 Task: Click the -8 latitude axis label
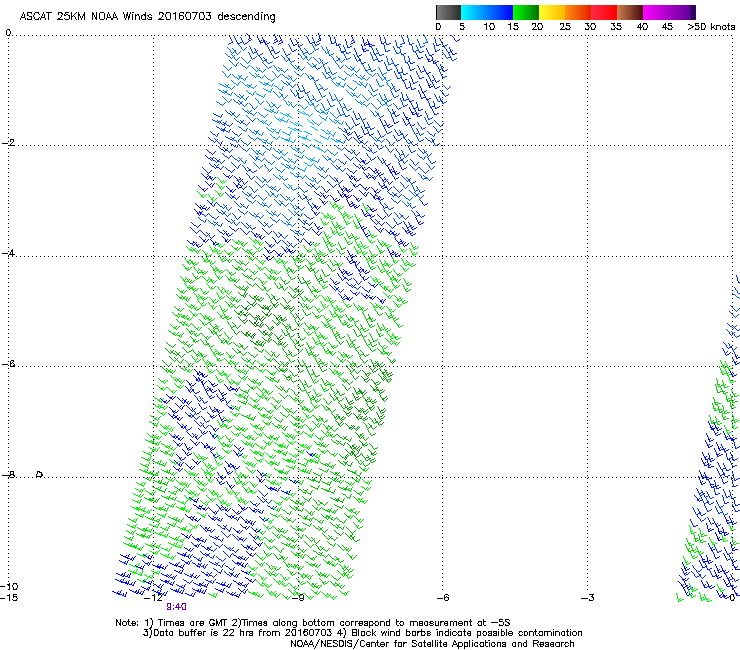click(8, 474)
